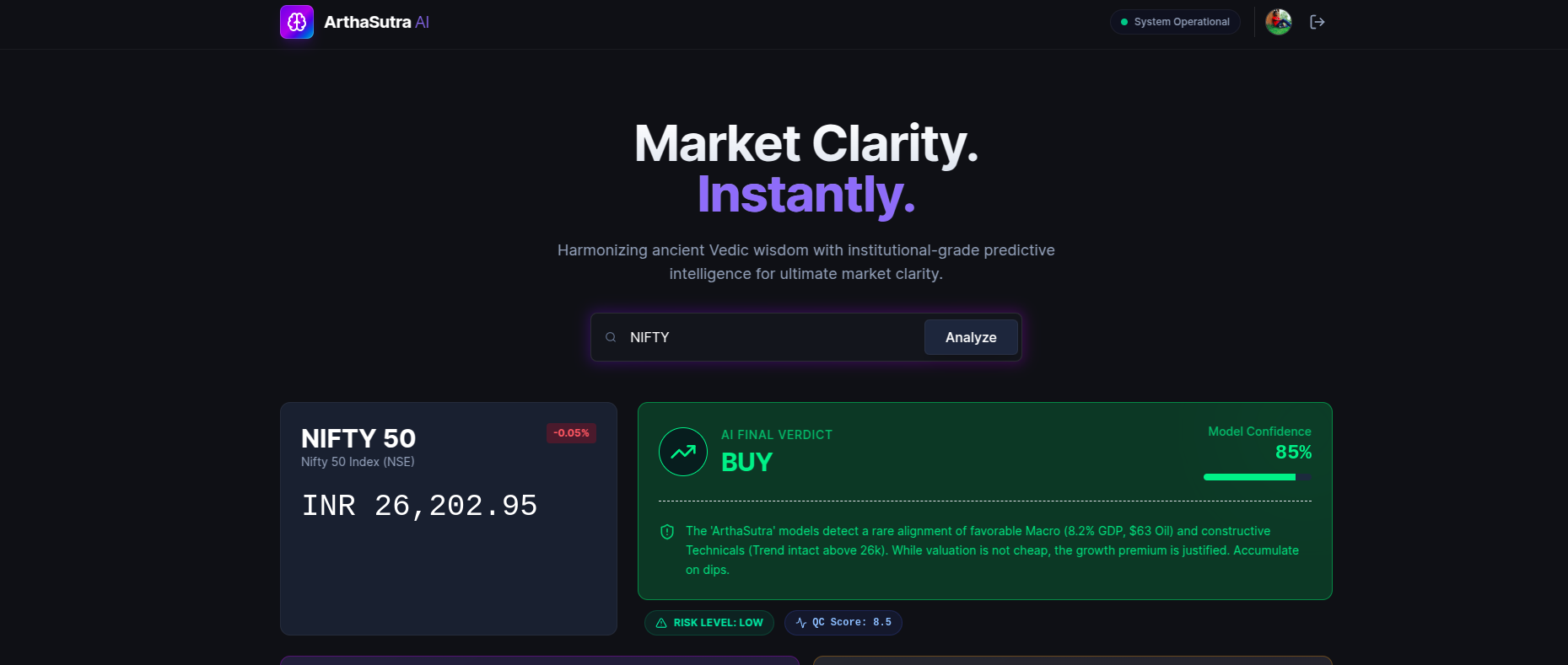
Task: Click the AI FINAL VERDICT panel heading
Action: tap(776, 434)
